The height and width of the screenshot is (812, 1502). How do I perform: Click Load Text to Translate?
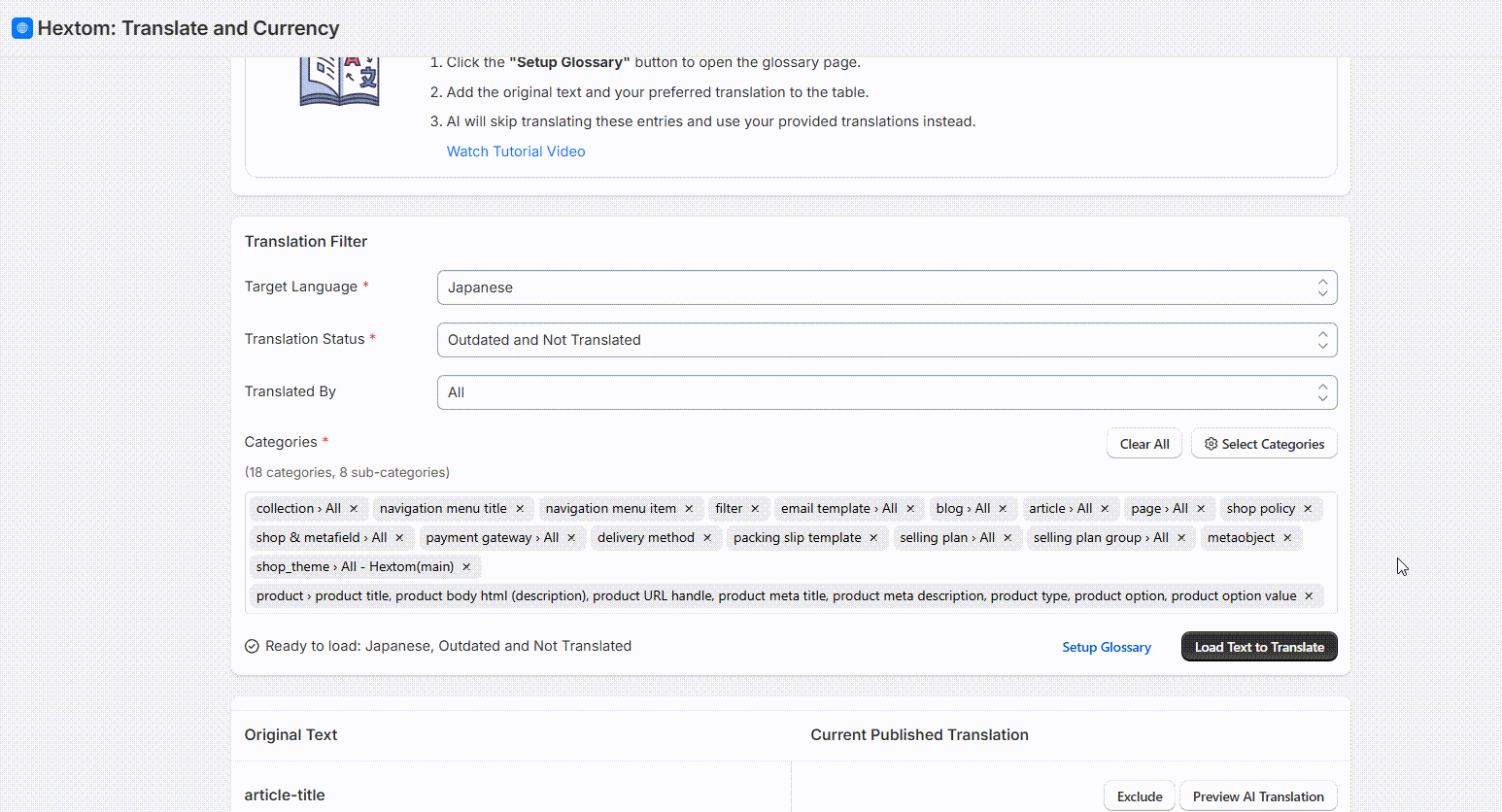[1259, 647]
